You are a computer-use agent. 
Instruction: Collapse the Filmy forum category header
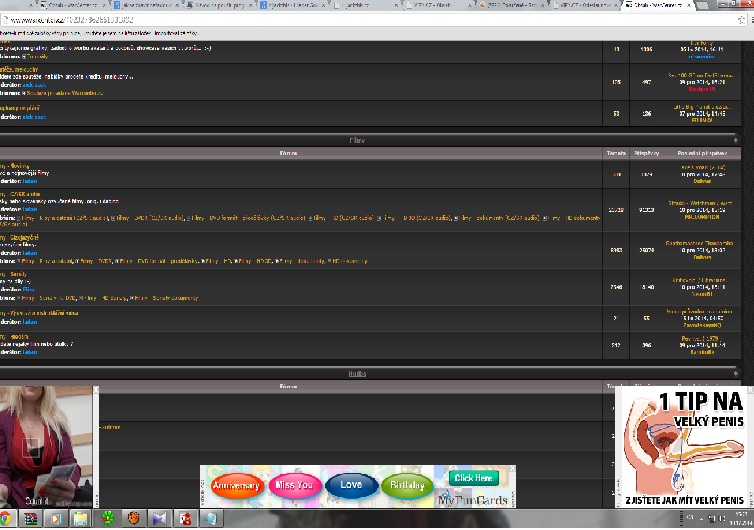357,141
